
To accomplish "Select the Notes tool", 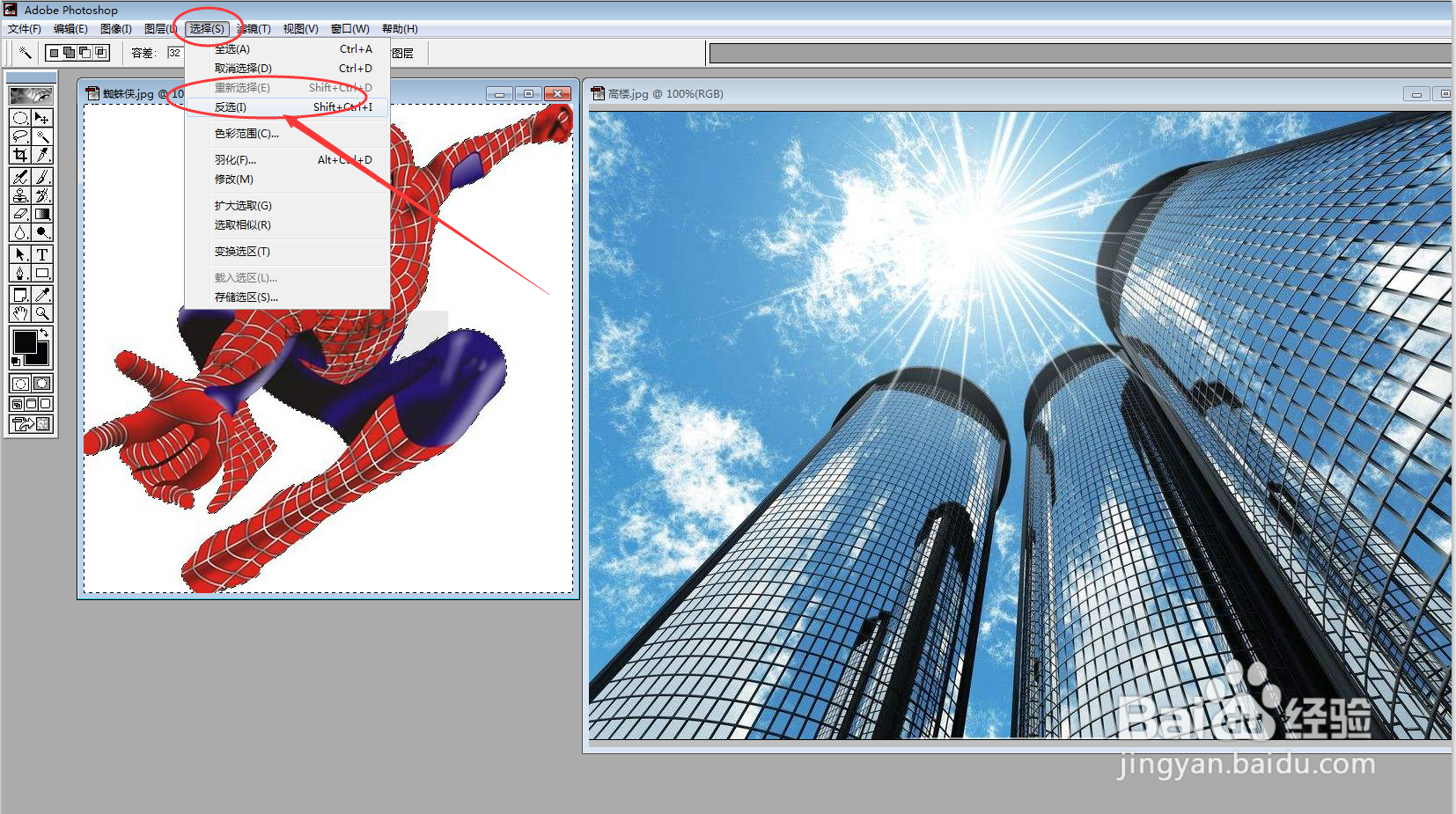I will click(x=20, y=295).
